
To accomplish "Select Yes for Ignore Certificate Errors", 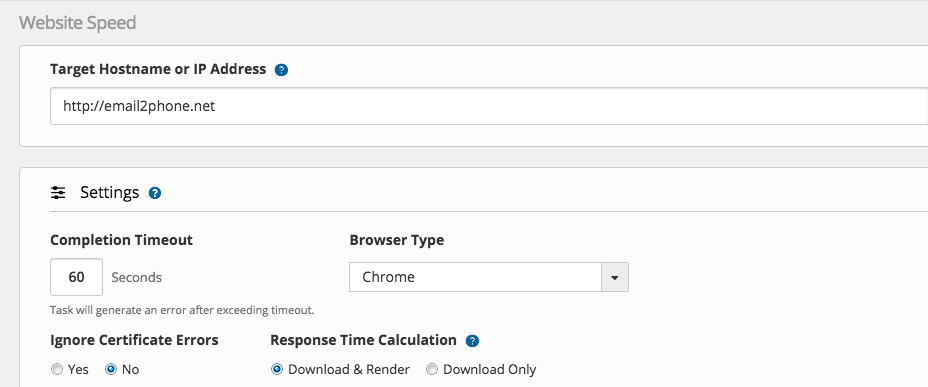I will click(x=57, y=369).
